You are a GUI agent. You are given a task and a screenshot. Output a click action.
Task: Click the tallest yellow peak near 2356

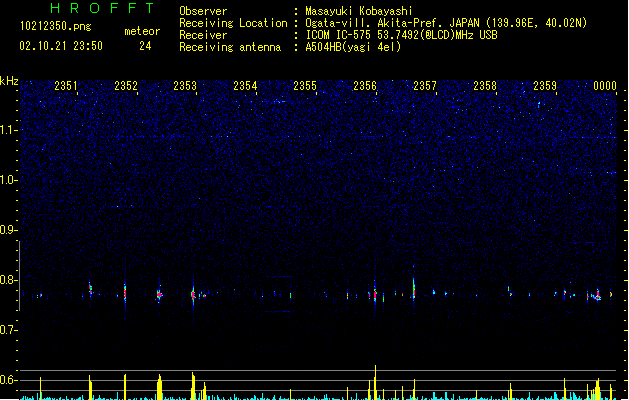pyautogui.click(x=375, y=382)
